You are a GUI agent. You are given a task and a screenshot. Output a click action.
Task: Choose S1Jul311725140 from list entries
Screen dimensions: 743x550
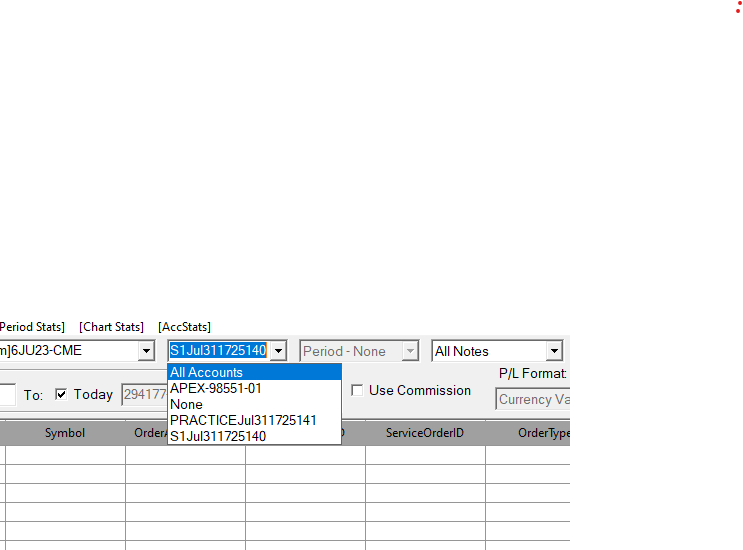point(254,436)
